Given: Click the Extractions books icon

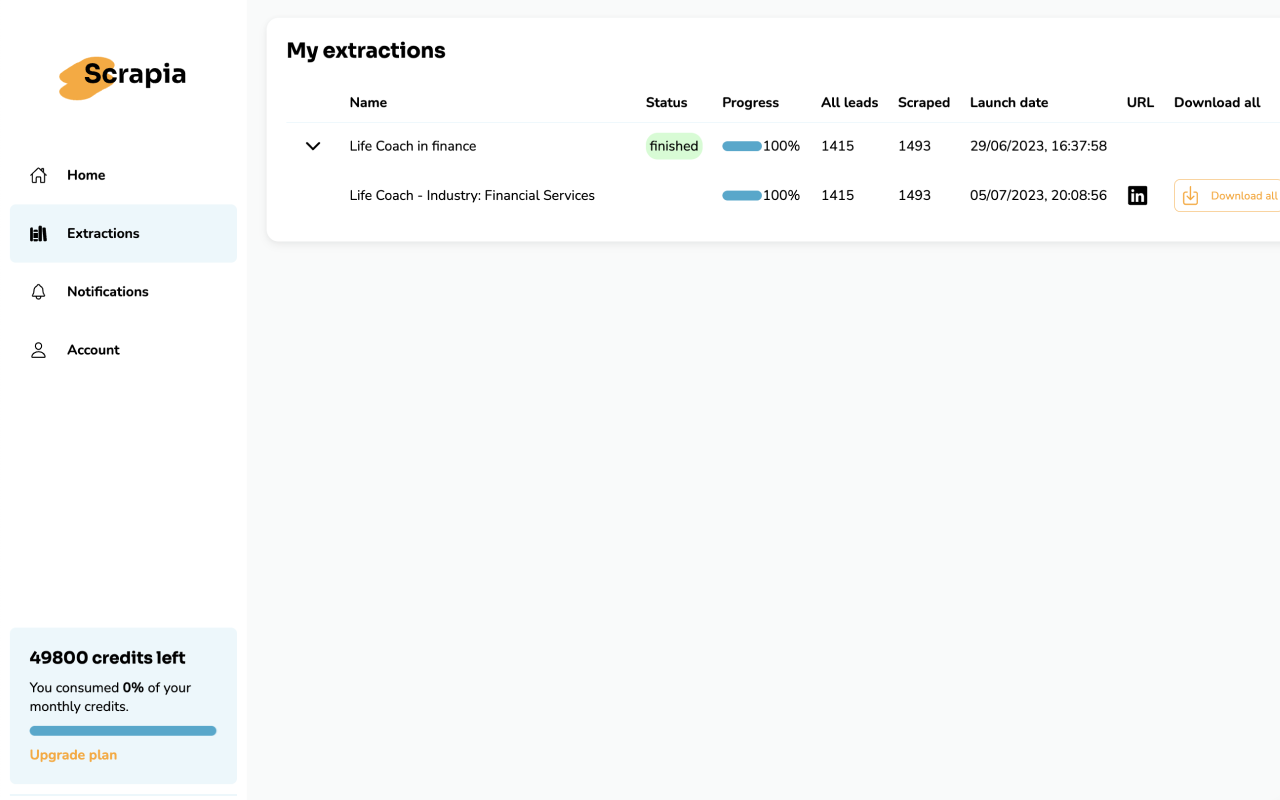Looking at the screenshot, I should (x=39, y=234).
